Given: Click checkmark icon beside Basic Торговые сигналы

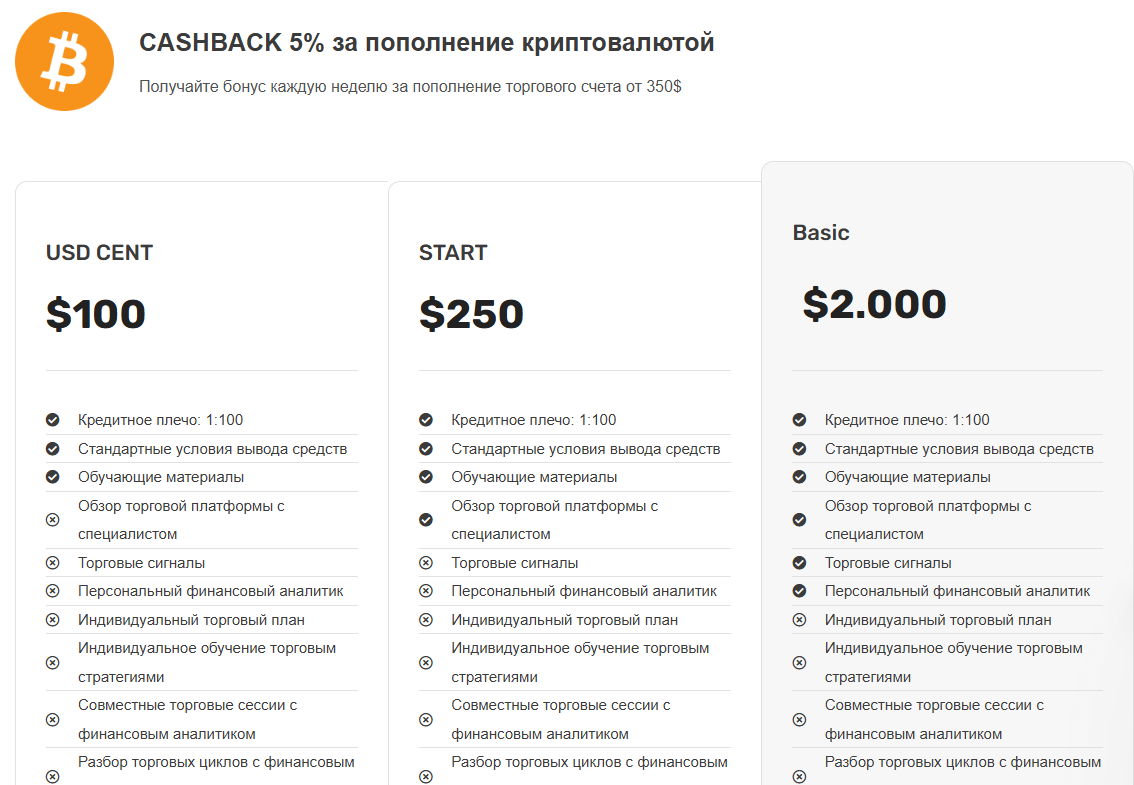Looking at the screenshot, I should pyautogui.click(x=799, y=563).
